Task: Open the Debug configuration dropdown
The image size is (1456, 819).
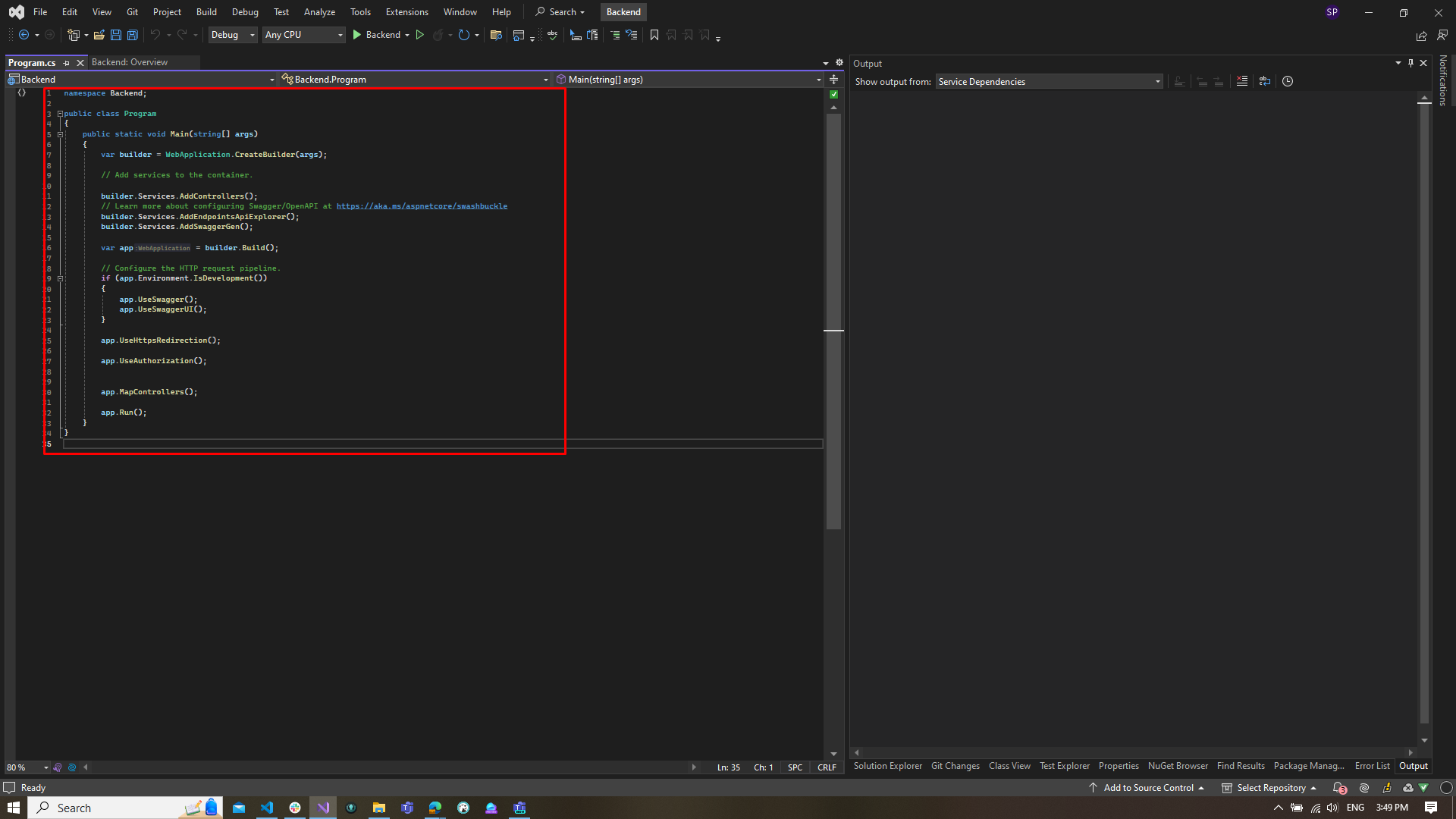Action: [x=232, y=35]
